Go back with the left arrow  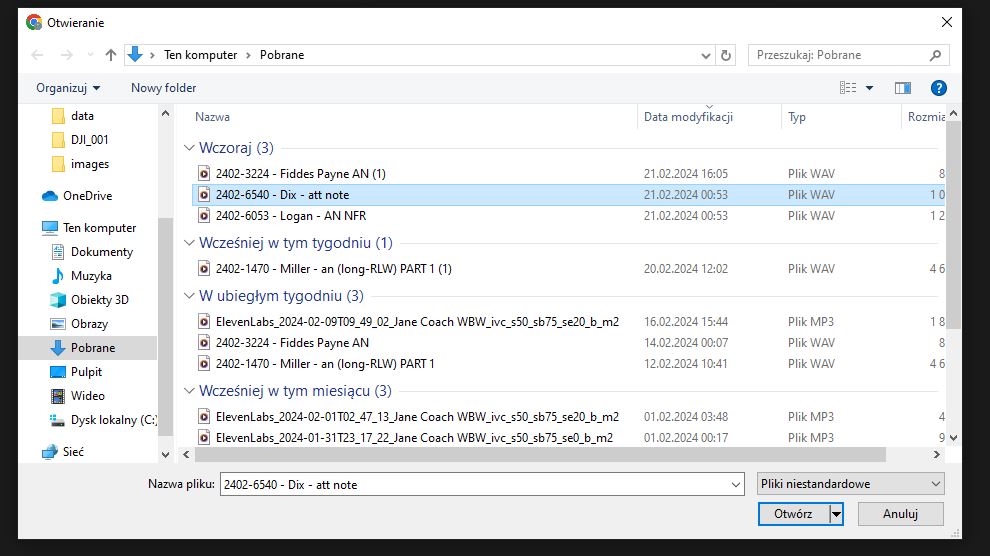37,55
